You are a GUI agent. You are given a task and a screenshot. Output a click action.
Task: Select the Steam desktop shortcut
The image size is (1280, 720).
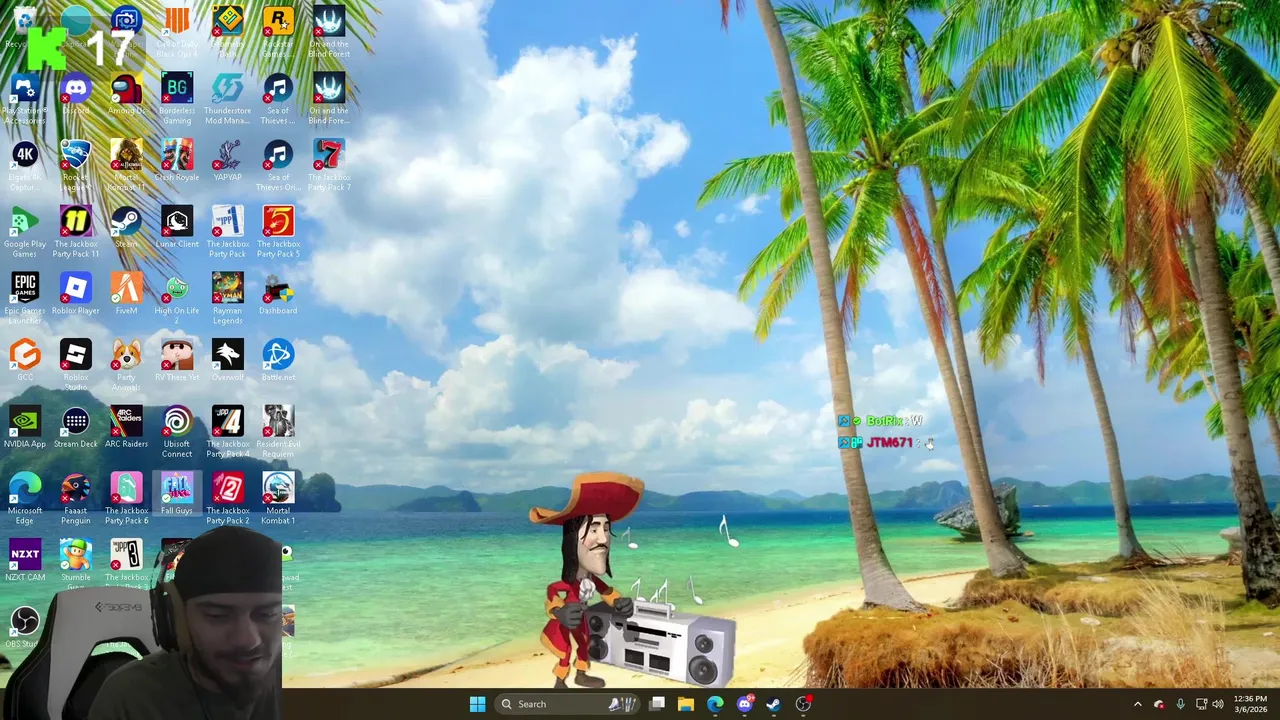pyautogui.click(x=126, y=228)
